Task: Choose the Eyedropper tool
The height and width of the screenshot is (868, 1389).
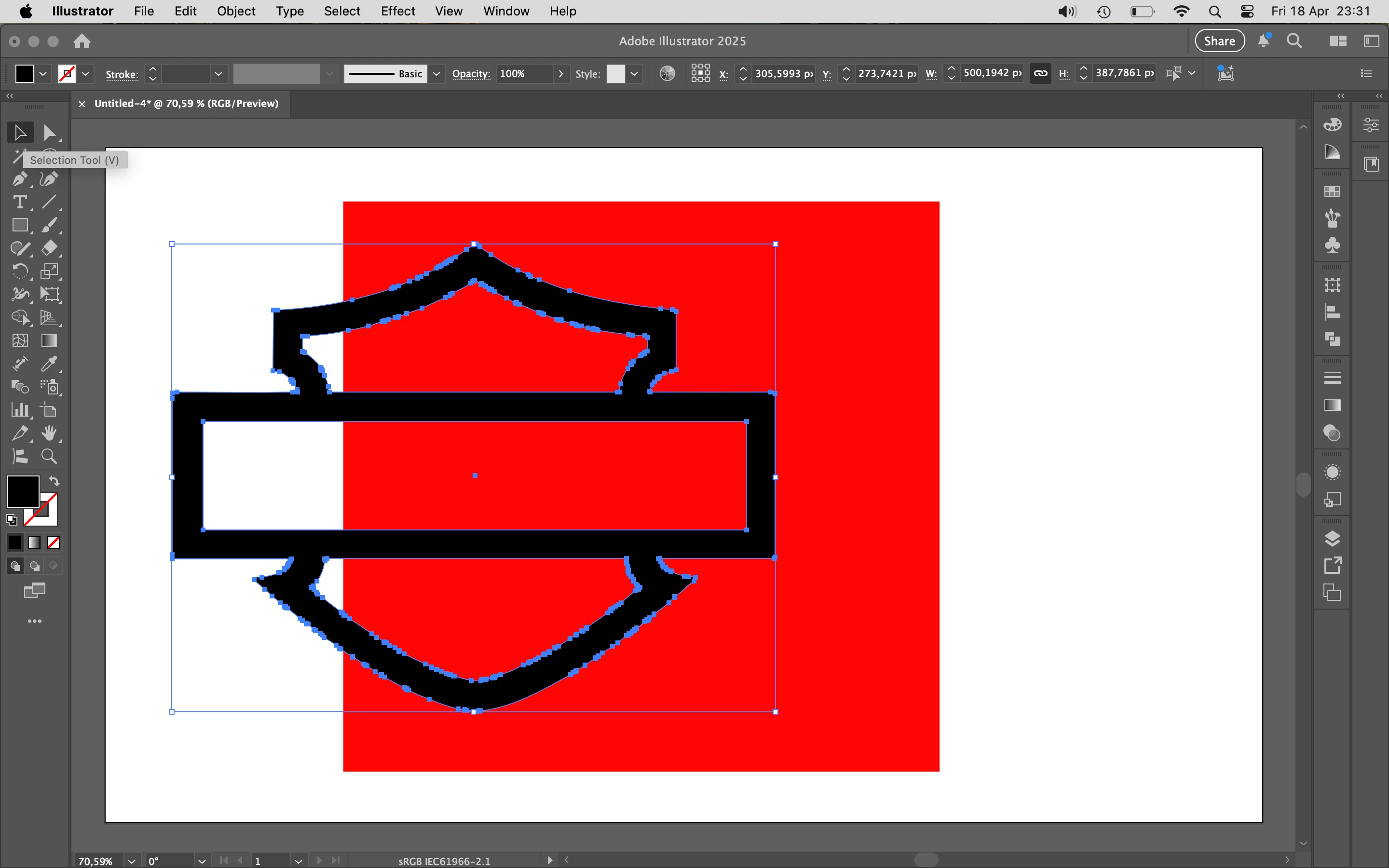Action: 49,364
